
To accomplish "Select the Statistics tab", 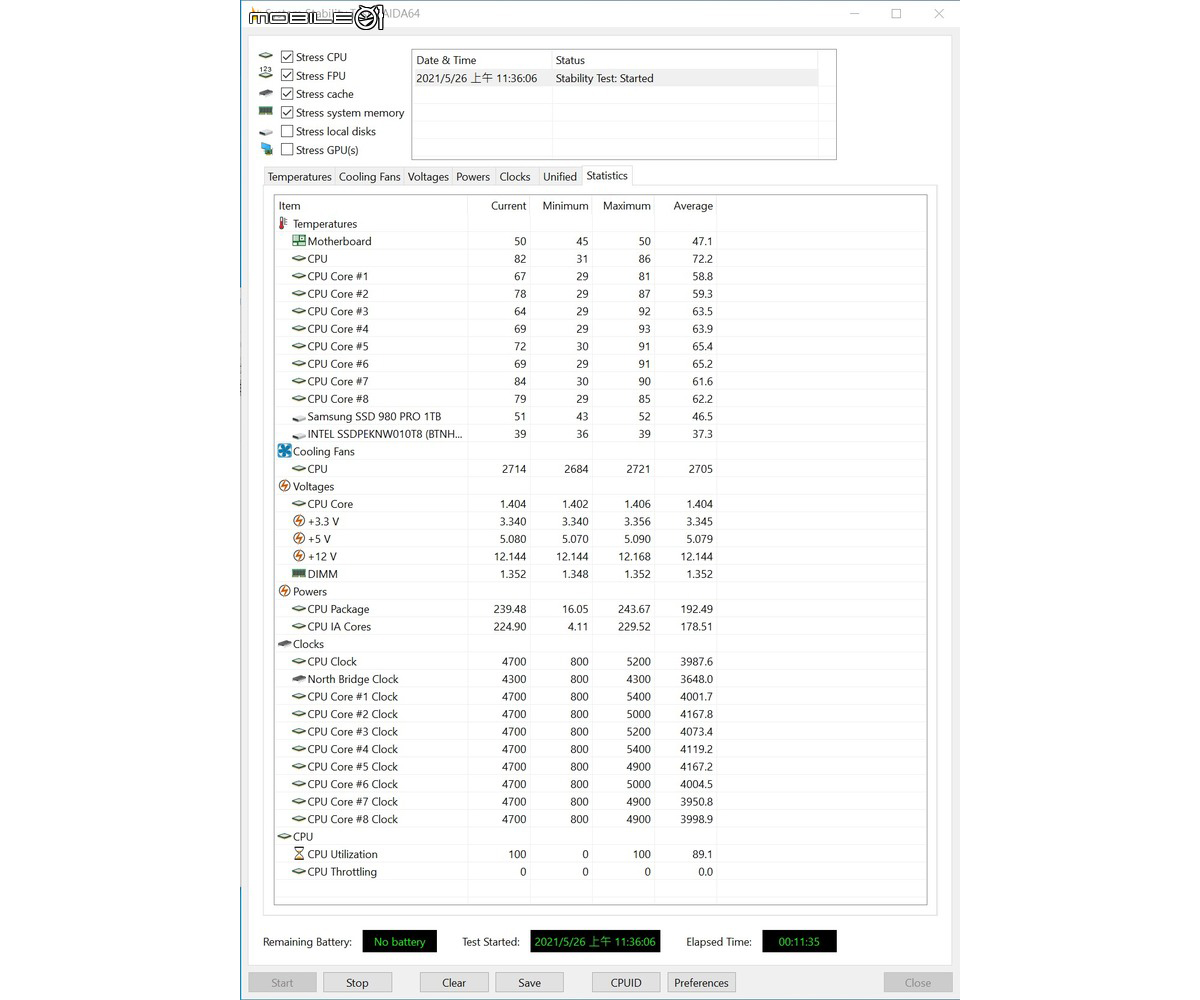I will click(x=607, y=175).
